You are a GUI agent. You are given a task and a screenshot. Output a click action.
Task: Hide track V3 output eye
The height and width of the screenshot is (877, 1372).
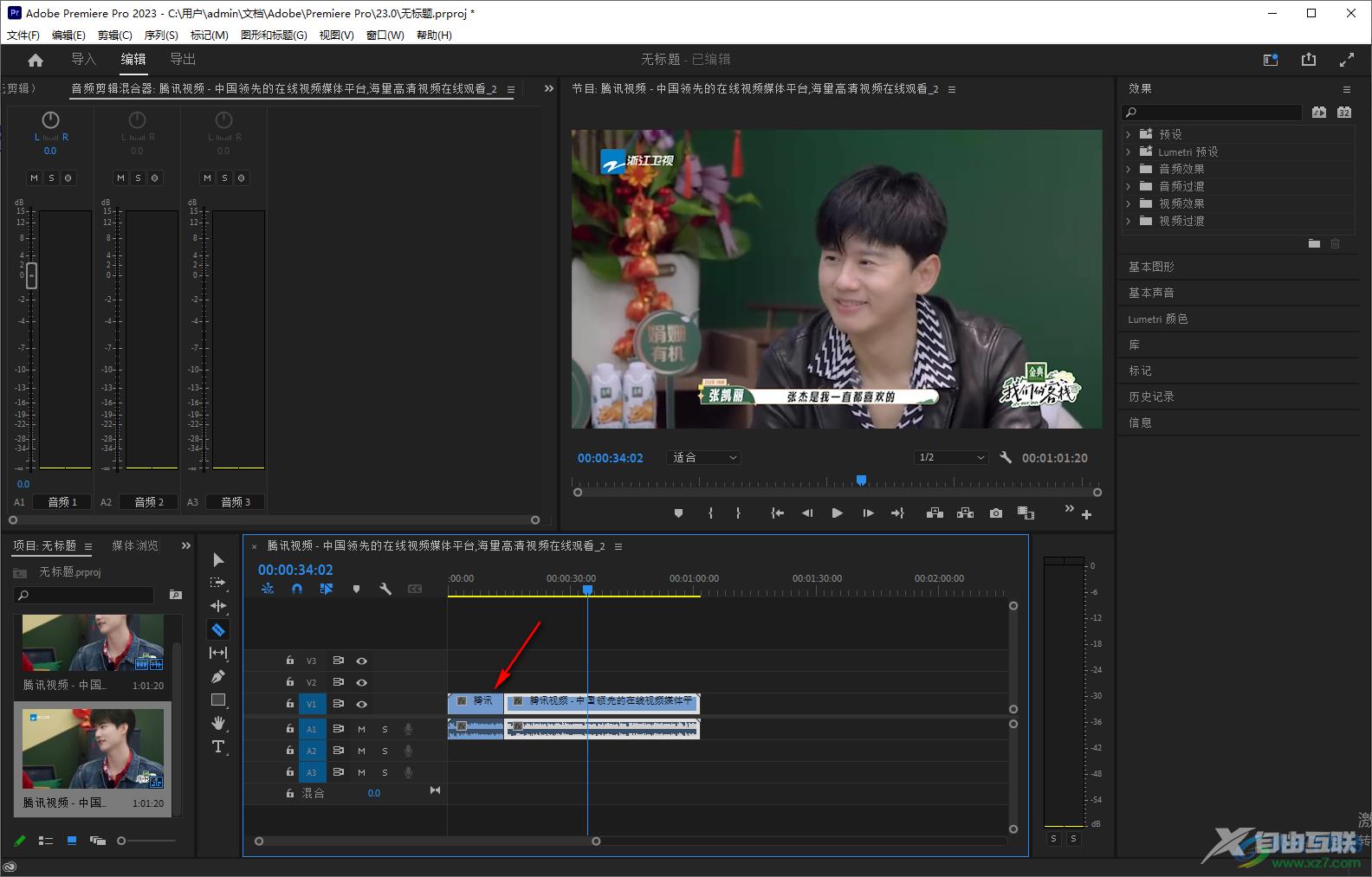pos(362,661)
